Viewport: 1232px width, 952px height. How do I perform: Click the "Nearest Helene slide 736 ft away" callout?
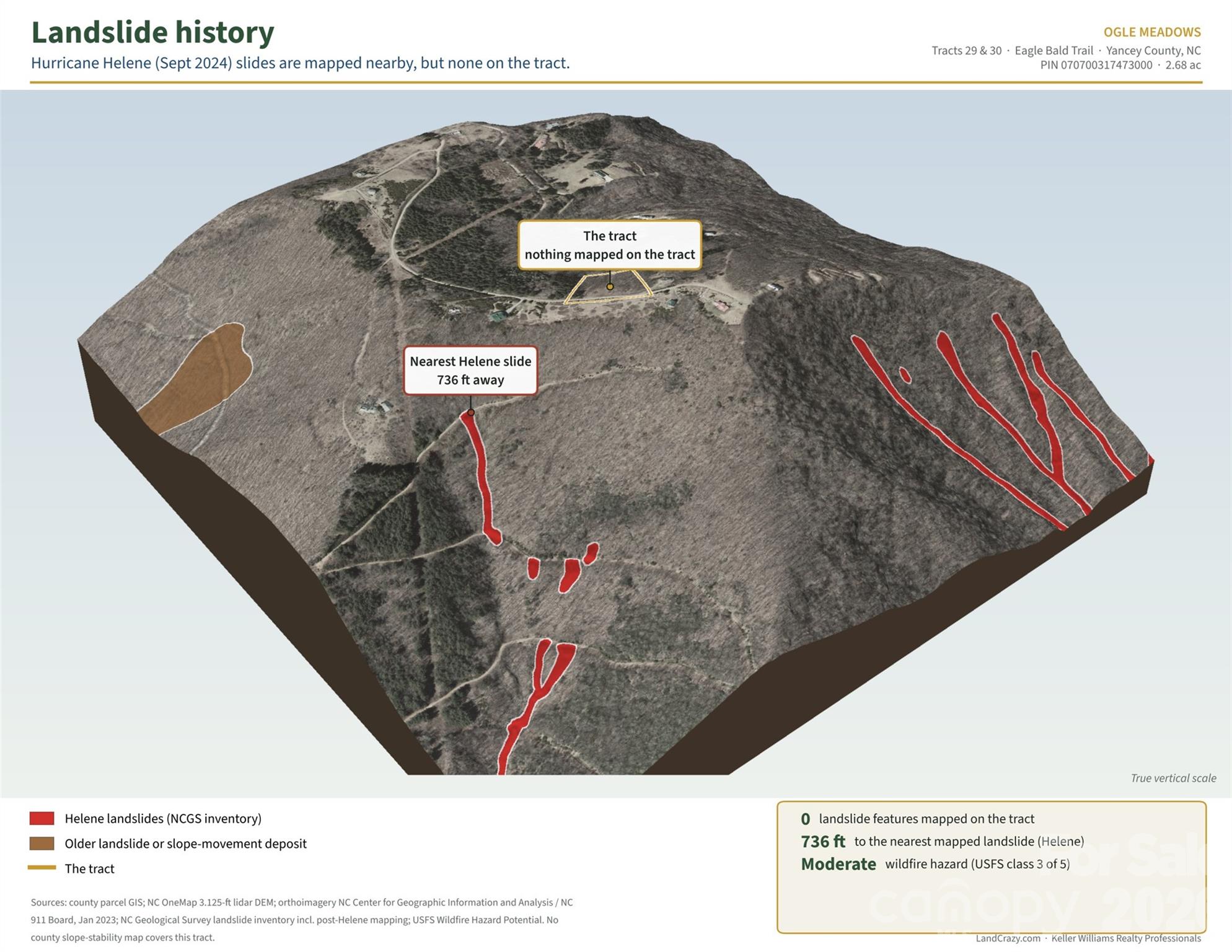pyautogui.click(x=470, y=370)
